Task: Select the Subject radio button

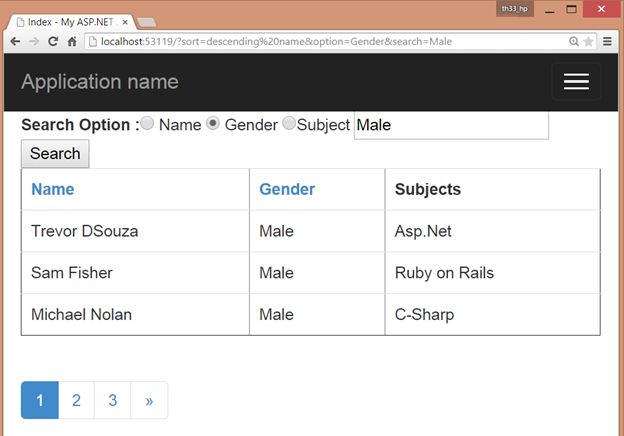Action: 289,124
